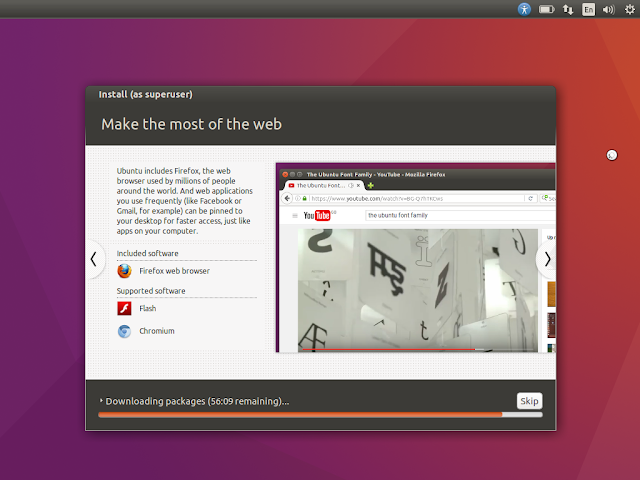
Task: Open the network connections indicator
Action: click(568, 9)
